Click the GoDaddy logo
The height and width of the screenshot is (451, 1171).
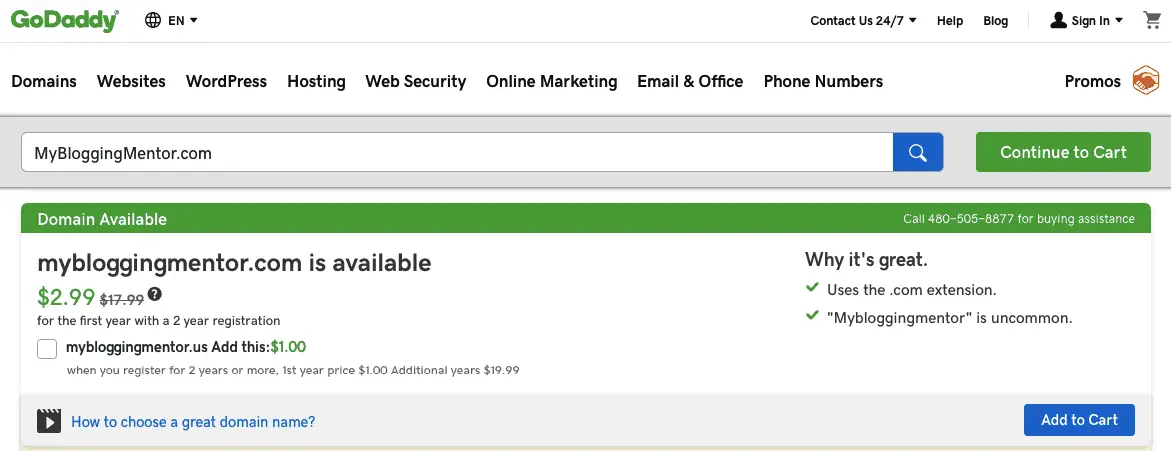[x=65, y=20]
